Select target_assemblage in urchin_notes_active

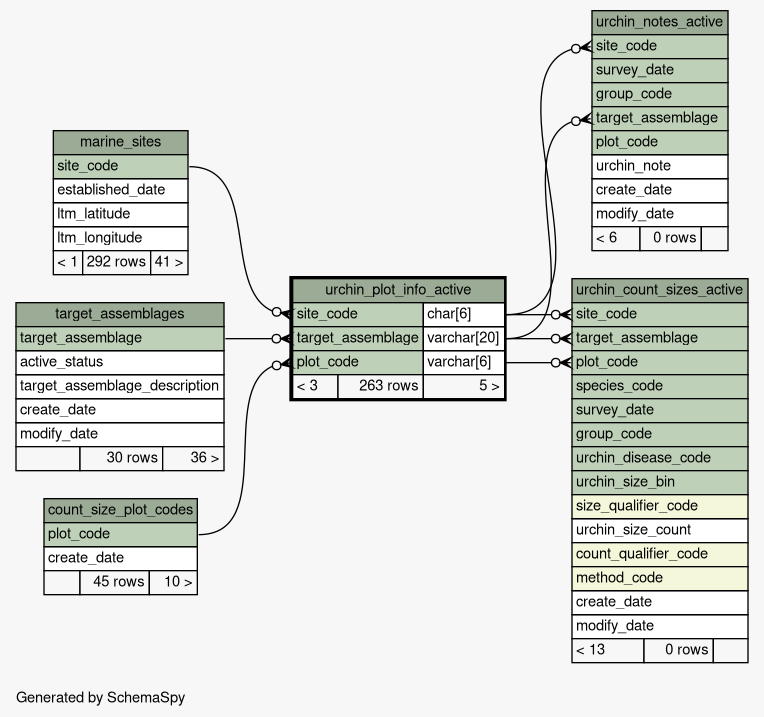click(x=660, y=118)
